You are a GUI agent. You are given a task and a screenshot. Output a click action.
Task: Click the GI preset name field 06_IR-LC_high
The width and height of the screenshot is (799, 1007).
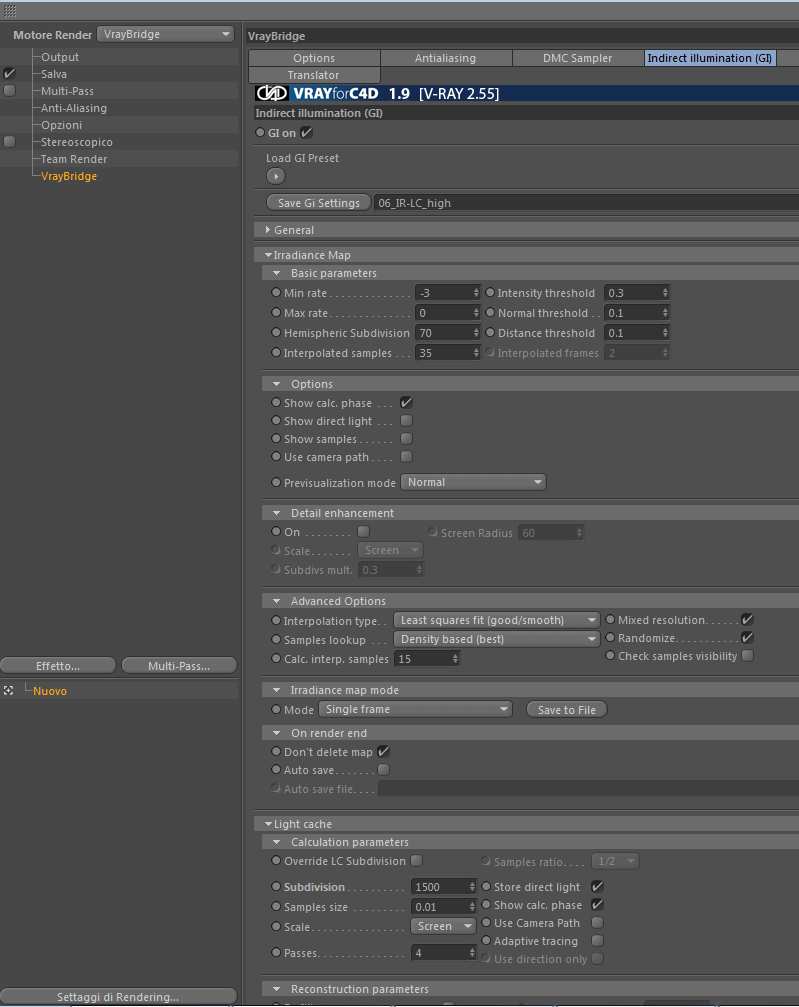(x=586, y=203)
